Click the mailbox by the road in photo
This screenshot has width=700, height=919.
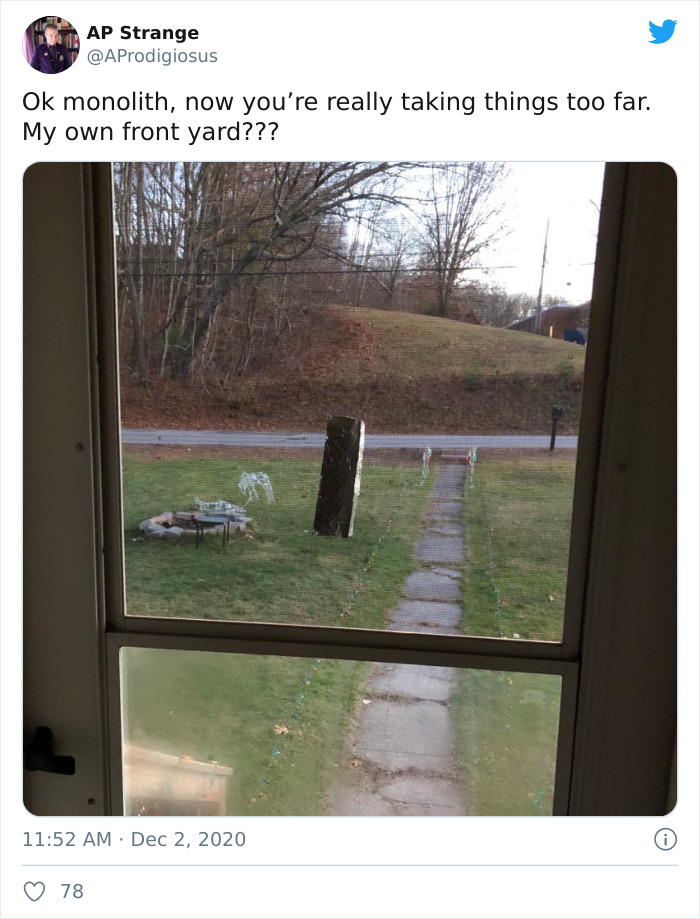[555, 427]
